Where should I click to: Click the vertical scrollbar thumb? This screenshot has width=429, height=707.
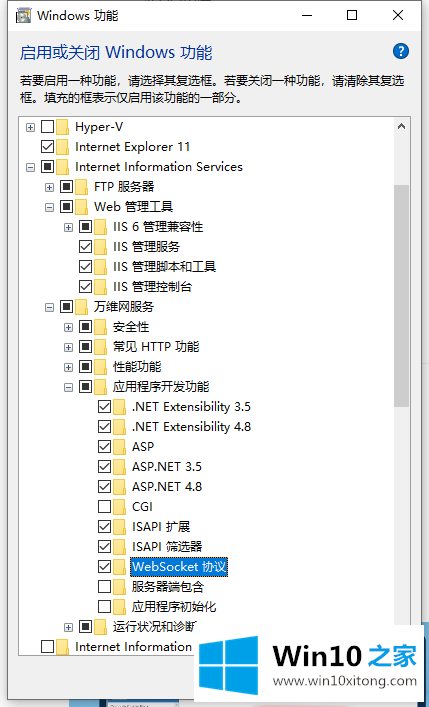(401, 295)
